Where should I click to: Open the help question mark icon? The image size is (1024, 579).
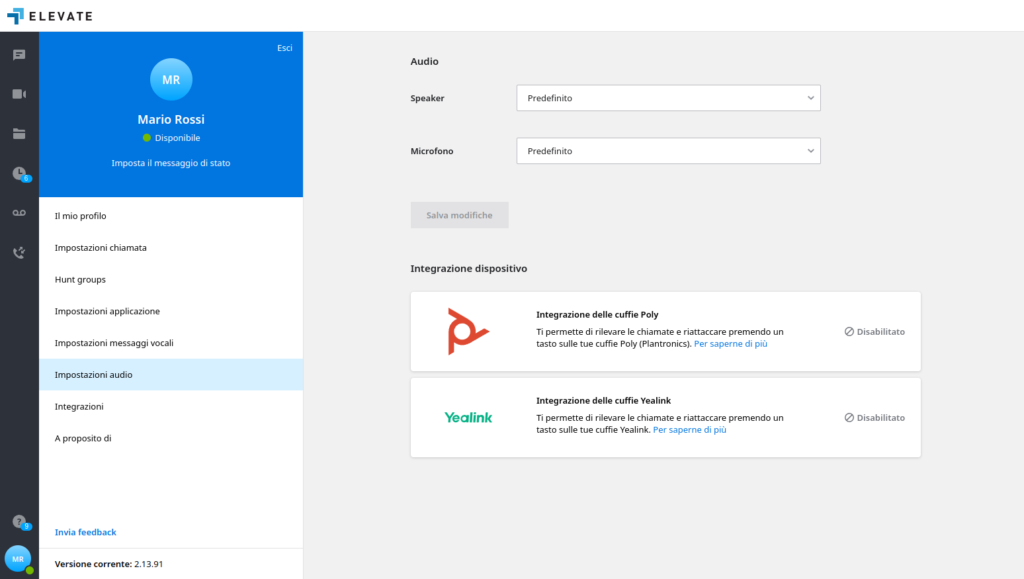(x=18, y=521)
